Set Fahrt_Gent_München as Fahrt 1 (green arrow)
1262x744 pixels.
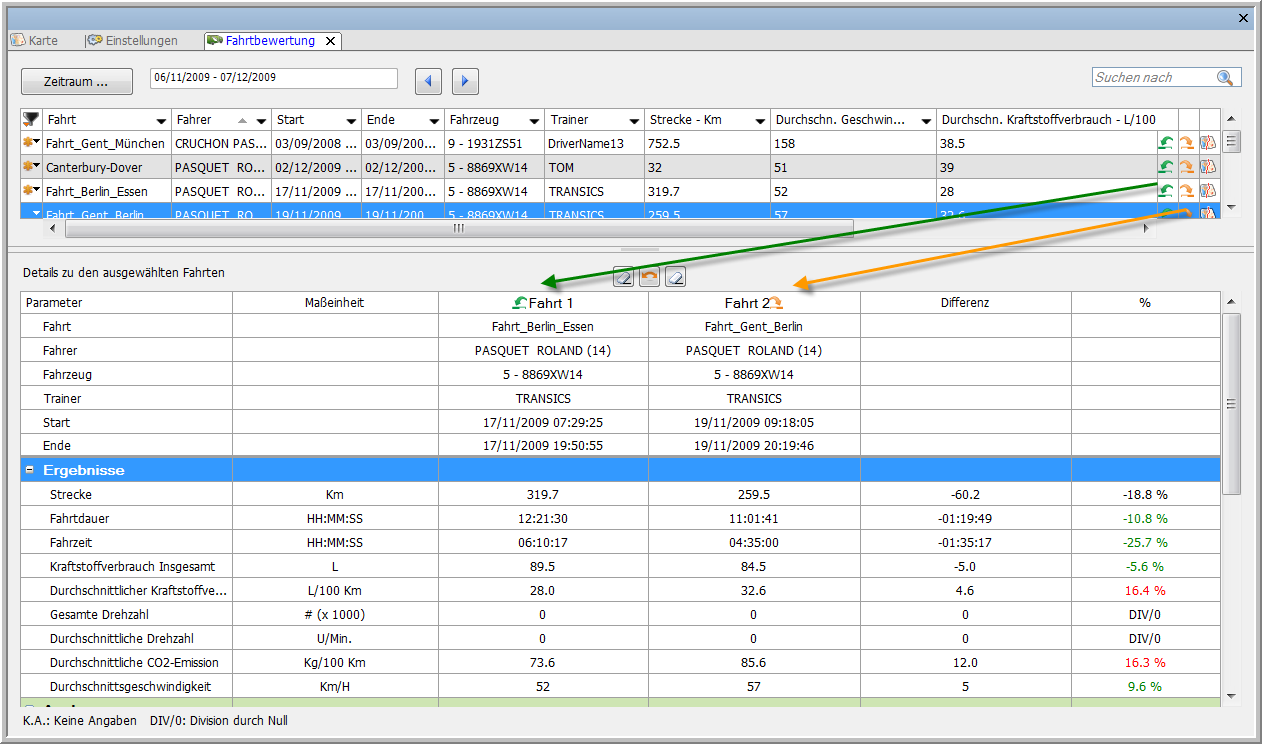[x=1166, y=143]
